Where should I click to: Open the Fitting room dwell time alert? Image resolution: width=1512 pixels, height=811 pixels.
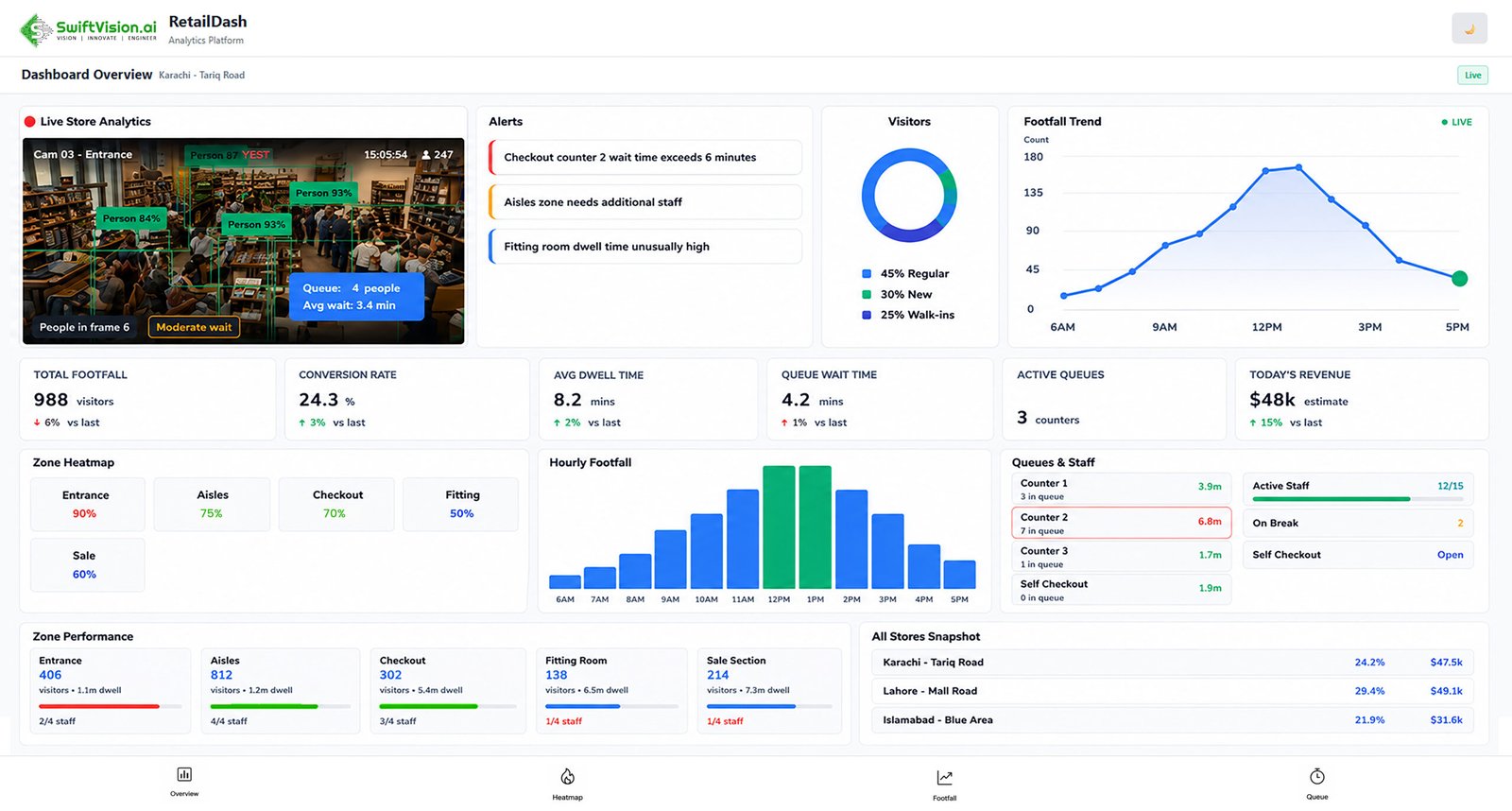tap(645, 247)
